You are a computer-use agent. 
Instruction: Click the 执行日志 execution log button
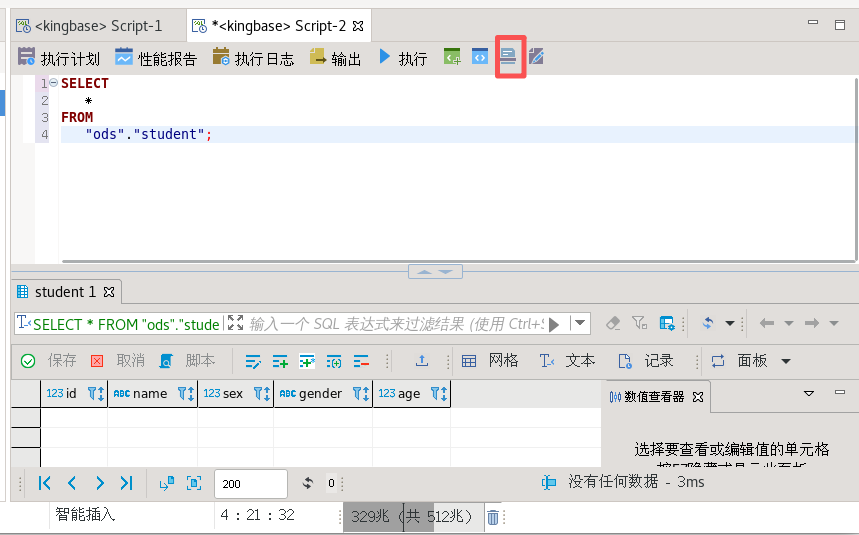coord(253,58)
